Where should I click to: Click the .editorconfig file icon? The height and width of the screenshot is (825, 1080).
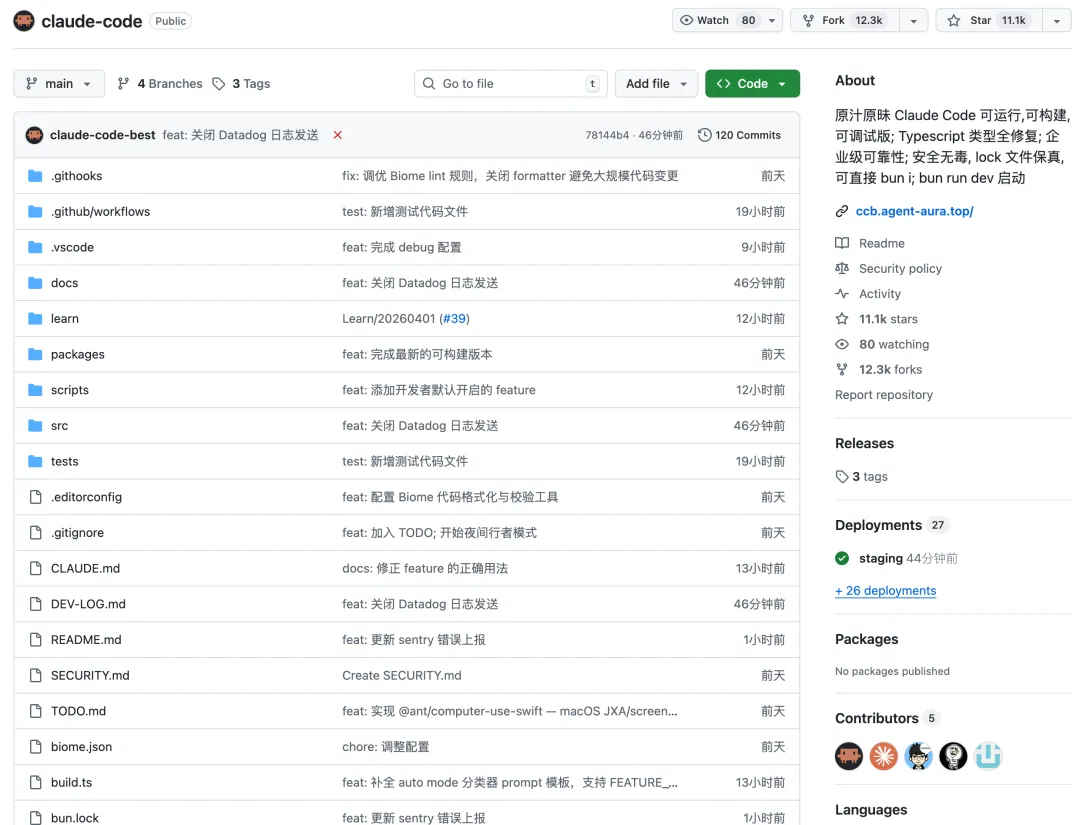[x=35, y=497]
